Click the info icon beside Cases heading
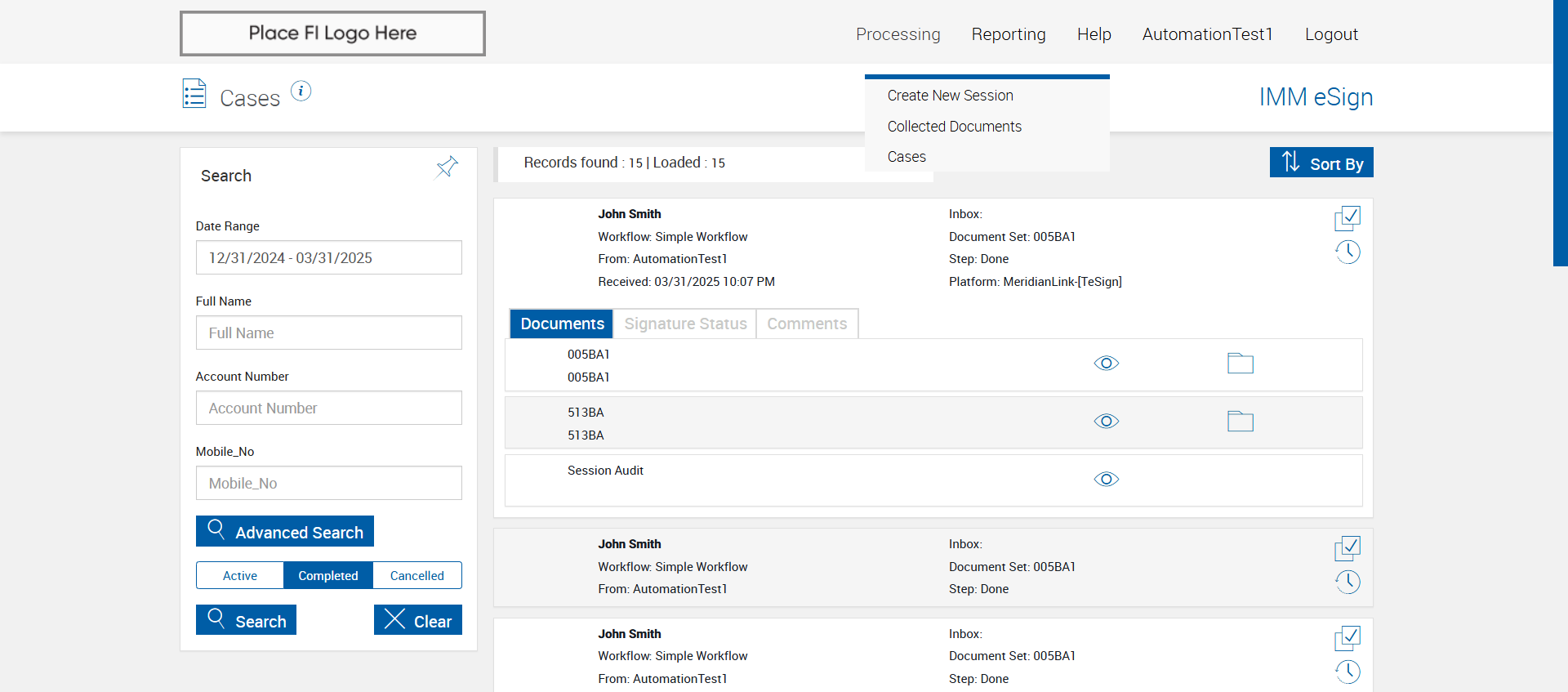The height and width of the screenshot is (692, 1568). [x=301, y=91]
